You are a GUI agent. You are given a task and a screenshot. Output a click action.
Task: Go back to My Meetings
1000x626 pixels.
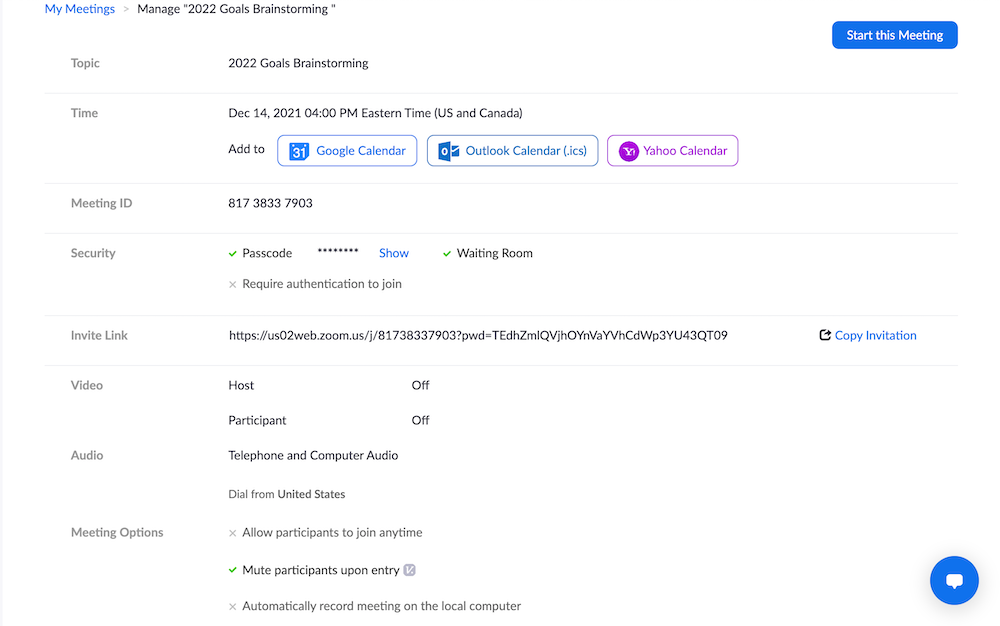click(x=80, y=9)
